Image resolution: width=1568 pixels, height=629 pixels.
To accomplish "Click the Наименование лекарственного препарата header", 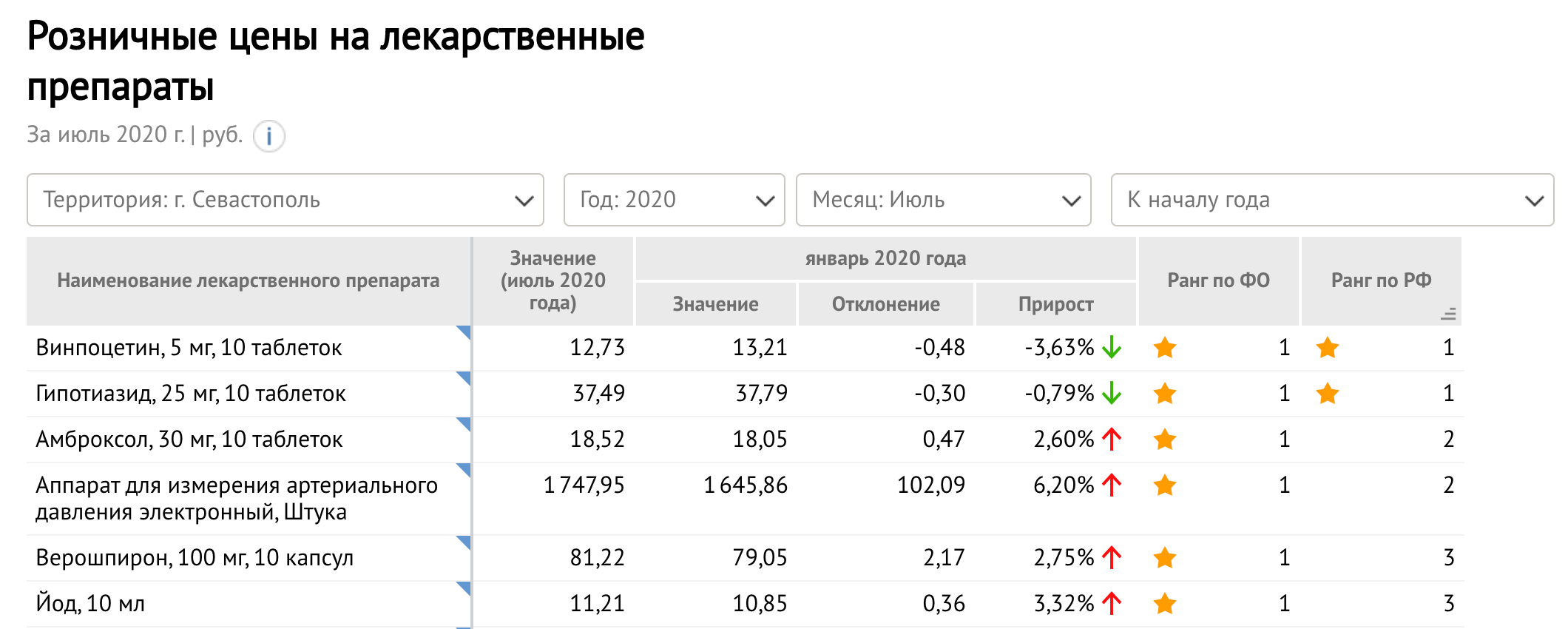I will [x=249, y=280].
